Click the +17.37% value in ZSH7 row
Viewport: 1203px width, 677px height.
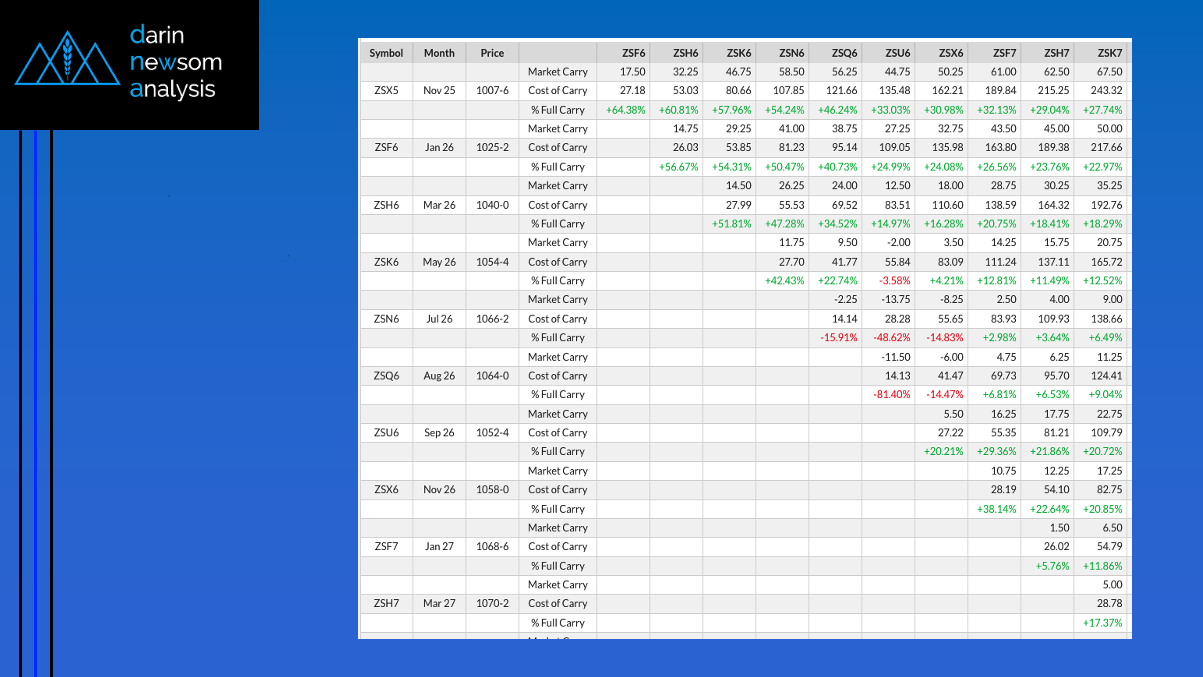point(1102,623)
